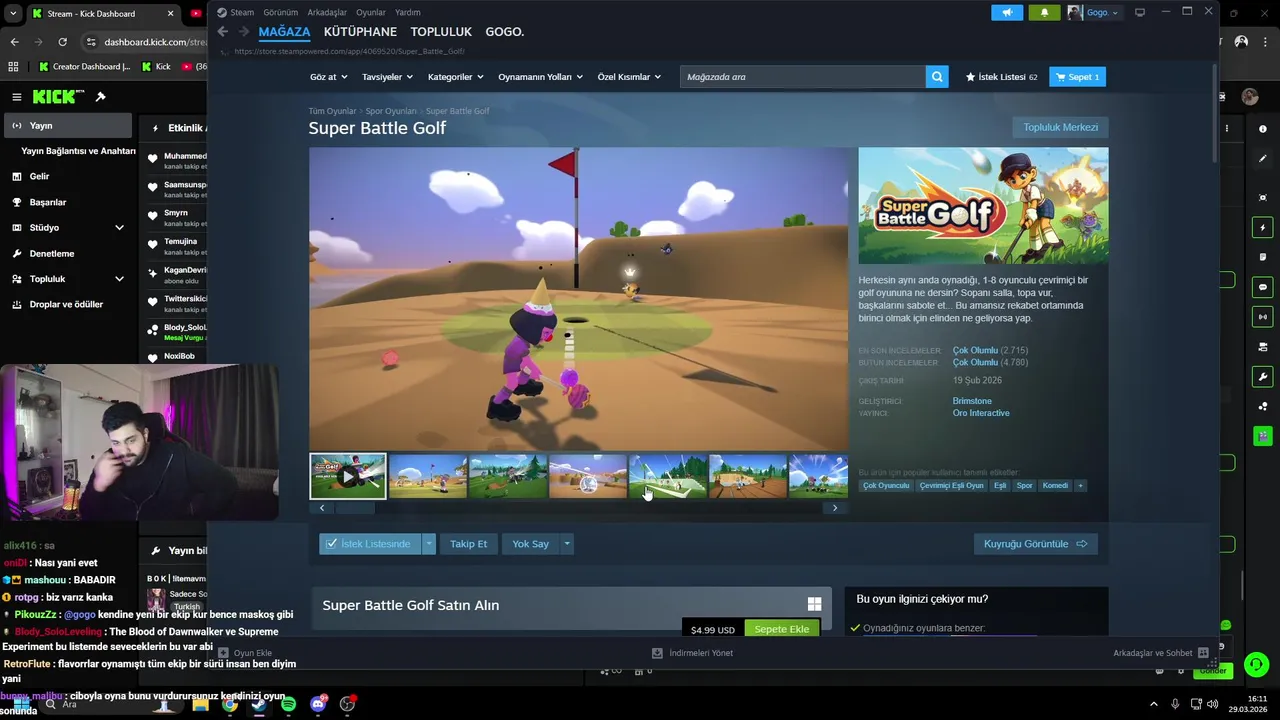This screenshot has height=720, width=1280.
Task: Click the lightning bolt icon in Kick sidebar
Action: click(x=1263, y=228)
